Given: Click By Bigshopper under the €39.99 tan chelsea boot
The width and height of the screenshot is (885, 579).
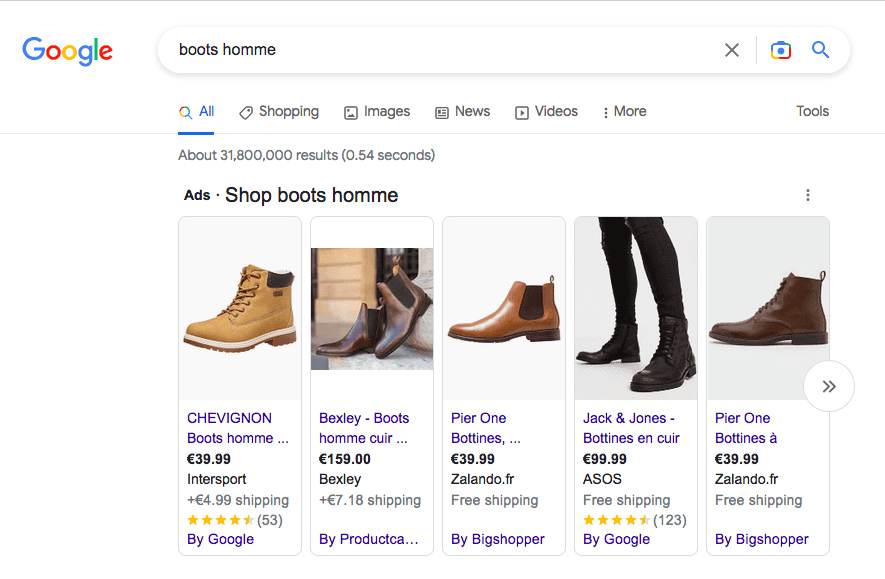Looking at the screenshot, I should click(x=497, y=539).
